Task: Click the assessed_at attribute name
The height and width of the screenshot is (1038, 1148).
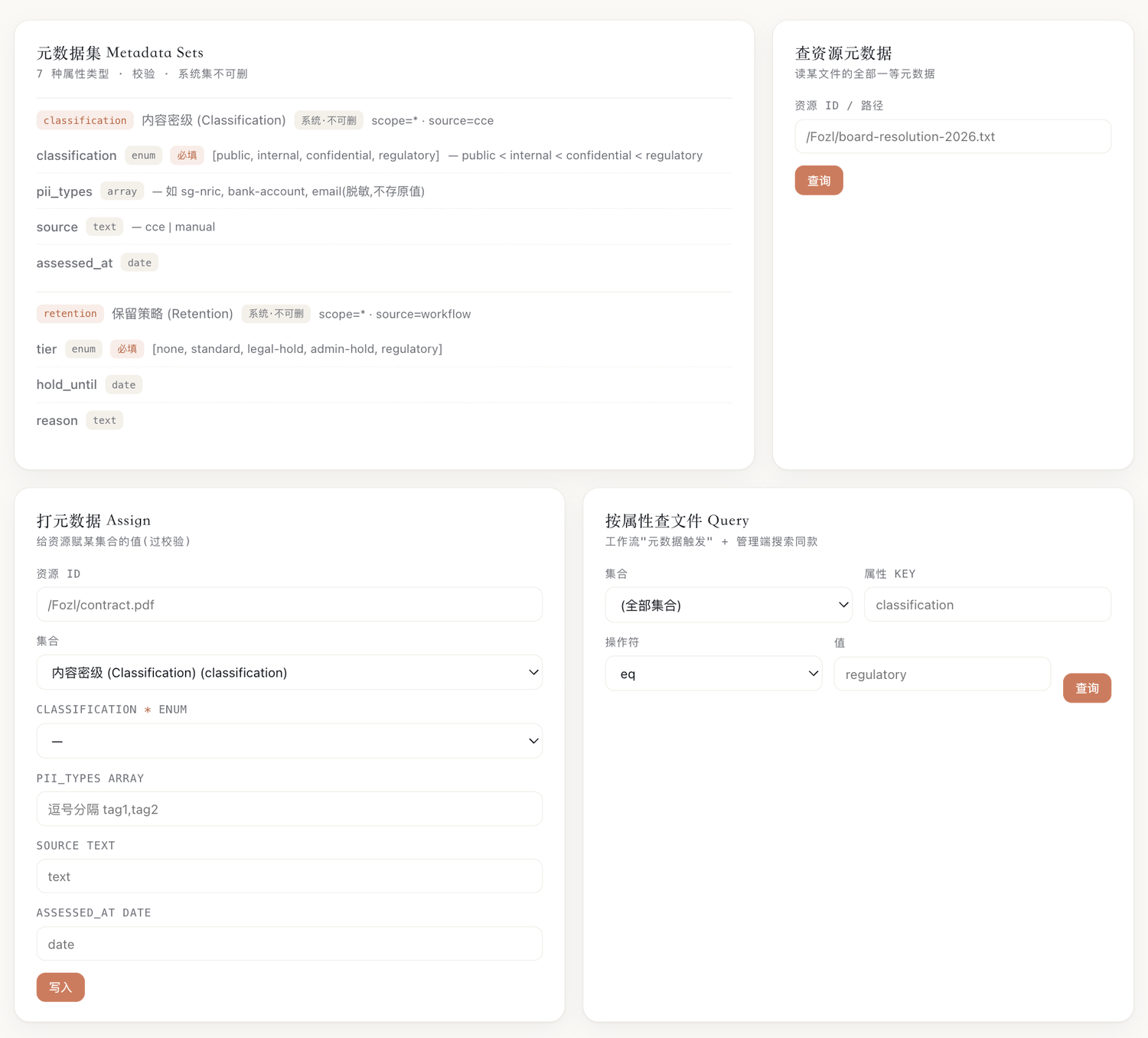Action: 74,263
